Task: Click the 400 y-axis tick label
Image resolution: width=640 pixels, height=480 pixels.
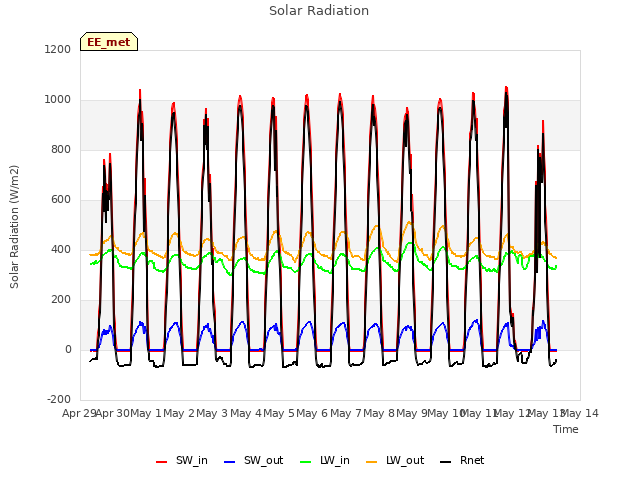Action: [61, 249]
